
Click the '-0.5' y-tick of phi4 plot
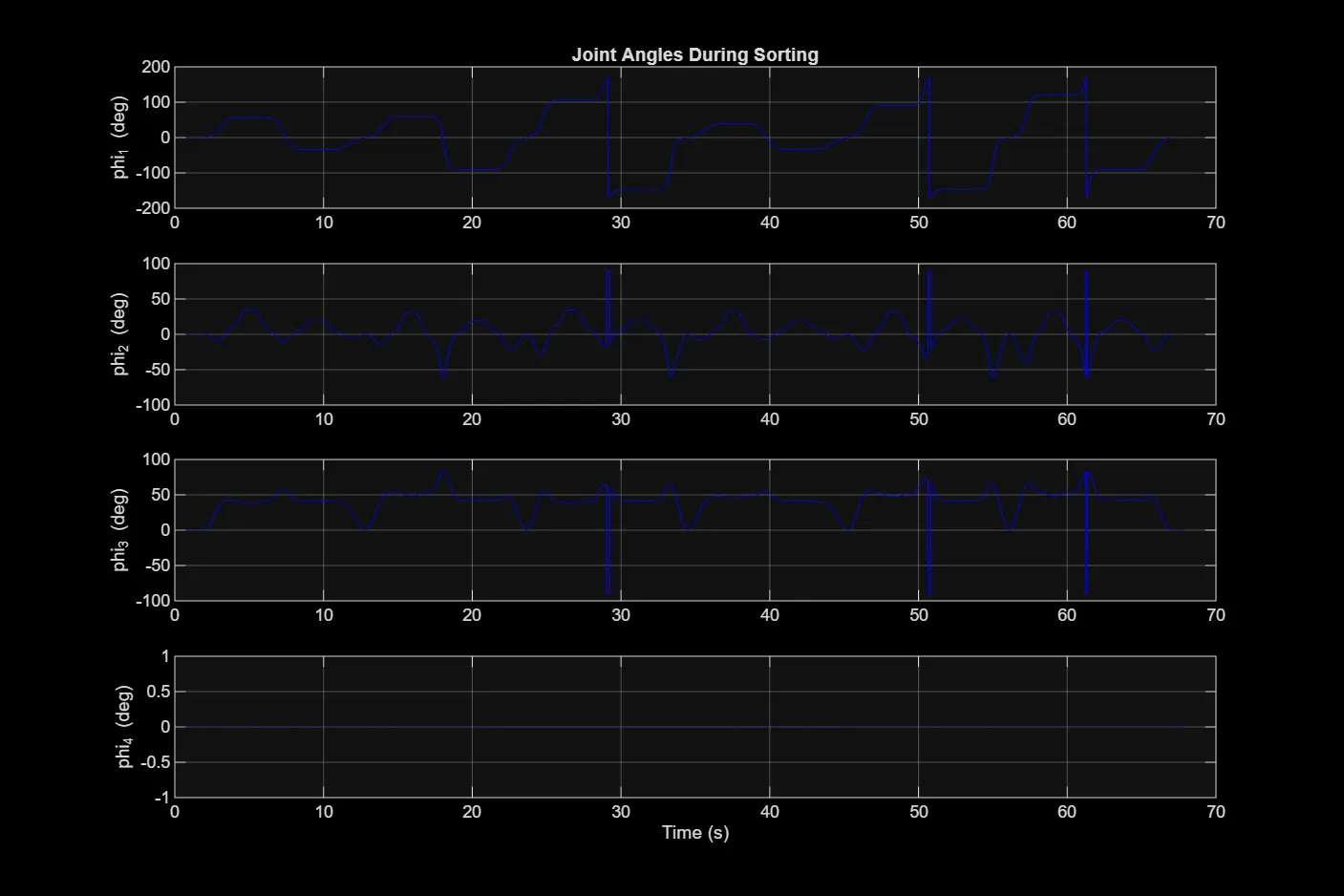tap(156, 762)
